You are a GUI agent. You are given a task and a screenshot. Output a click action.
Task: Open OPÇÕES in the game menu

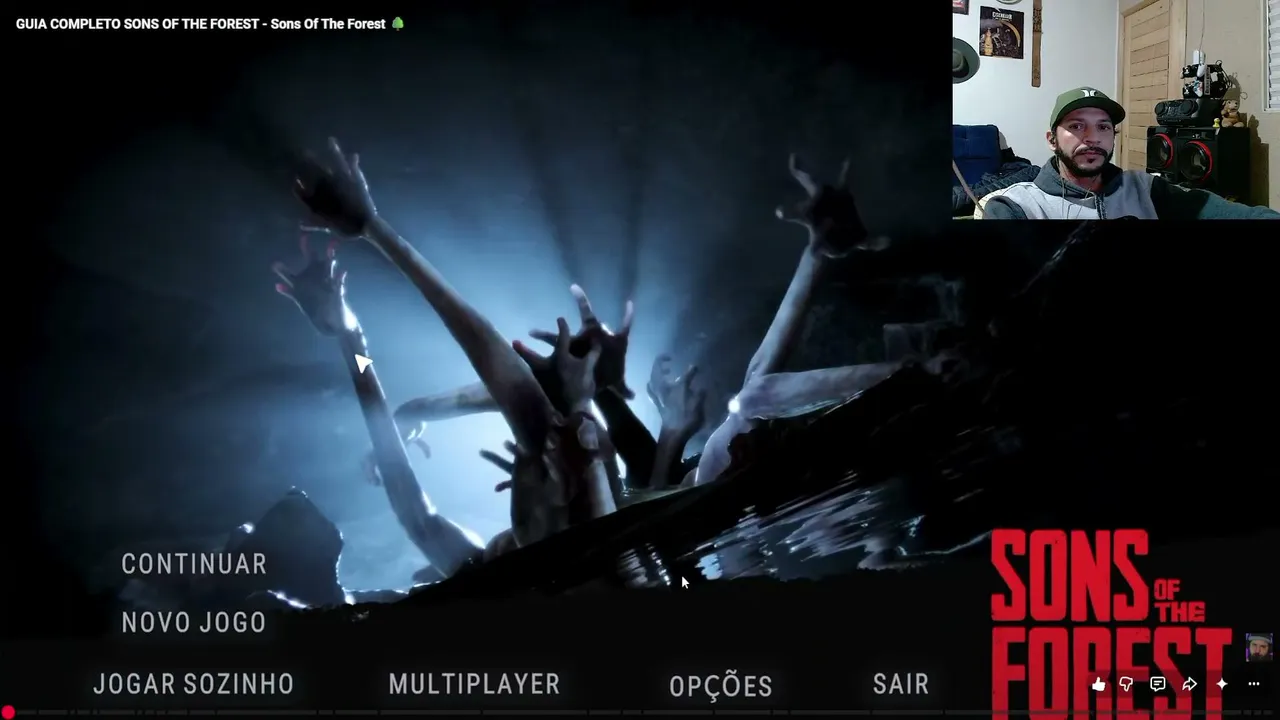click(x=721, y=685)
